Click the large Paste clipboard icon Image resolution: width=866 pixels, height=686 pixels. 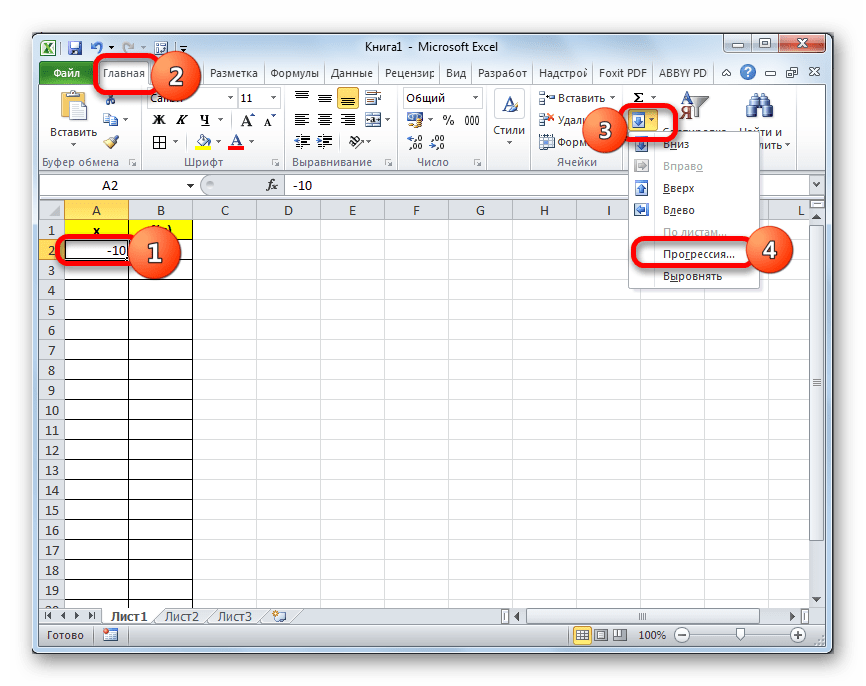73,106
